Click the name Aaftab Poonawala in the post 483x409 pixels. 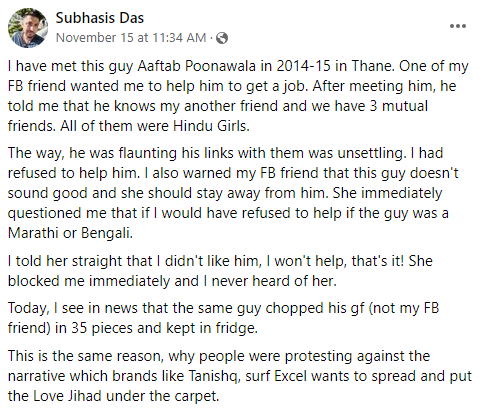(196, 66)
